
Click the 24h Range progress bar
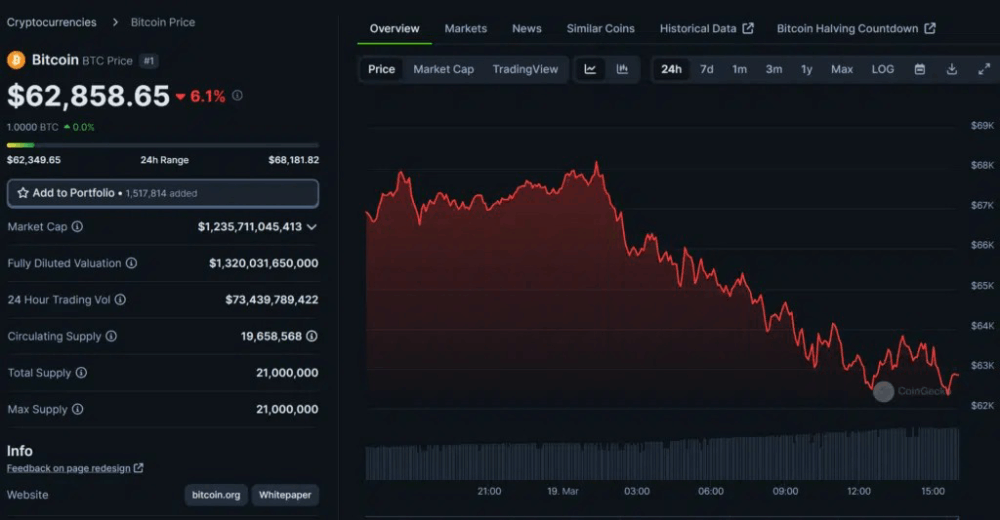click(163, 145)
